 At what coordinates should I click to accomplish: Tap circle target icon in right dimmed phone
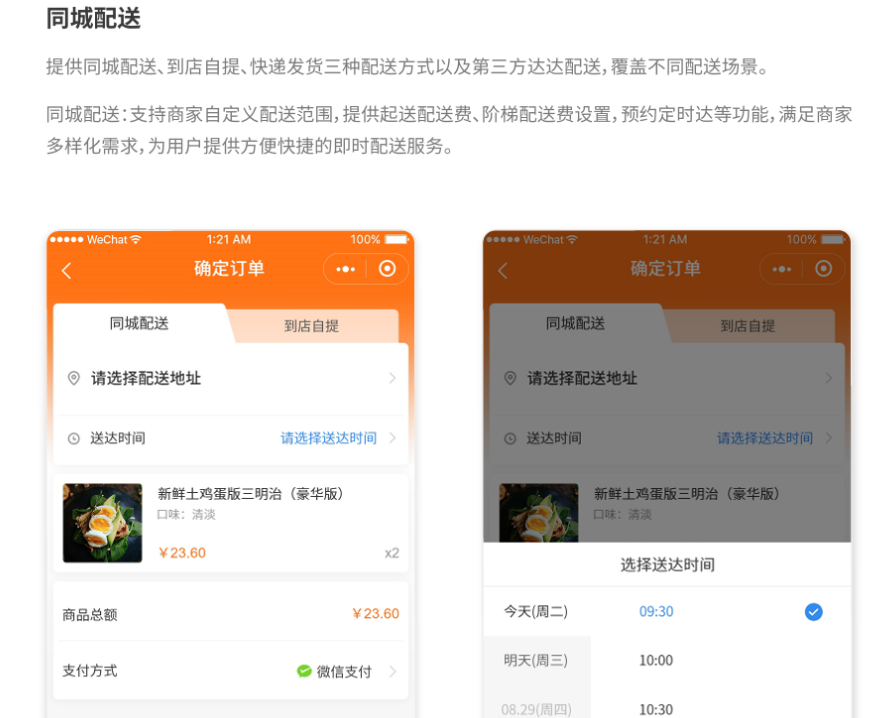pos(824,269)
